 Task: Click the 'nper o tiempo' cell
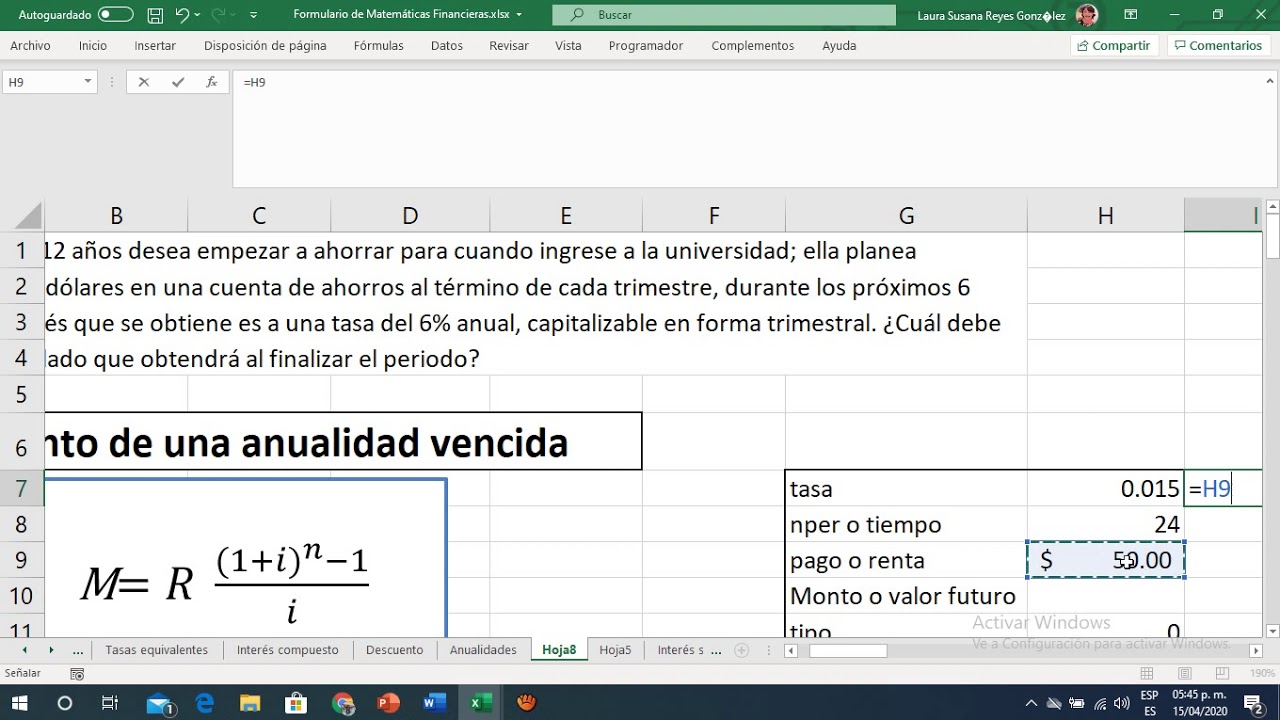coord(906,525)
